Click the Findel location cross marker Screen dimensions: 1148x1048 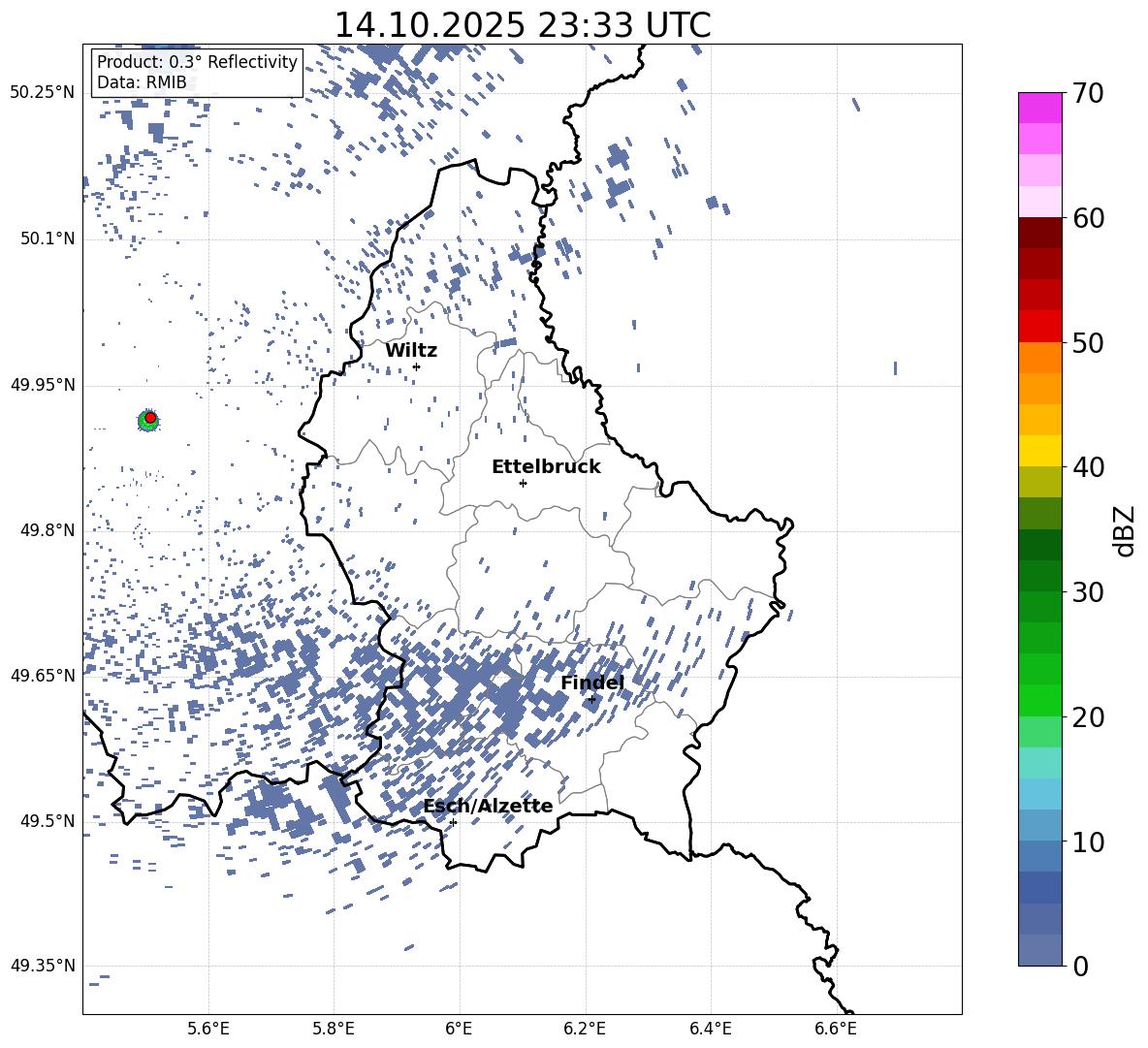coord(591,700)
